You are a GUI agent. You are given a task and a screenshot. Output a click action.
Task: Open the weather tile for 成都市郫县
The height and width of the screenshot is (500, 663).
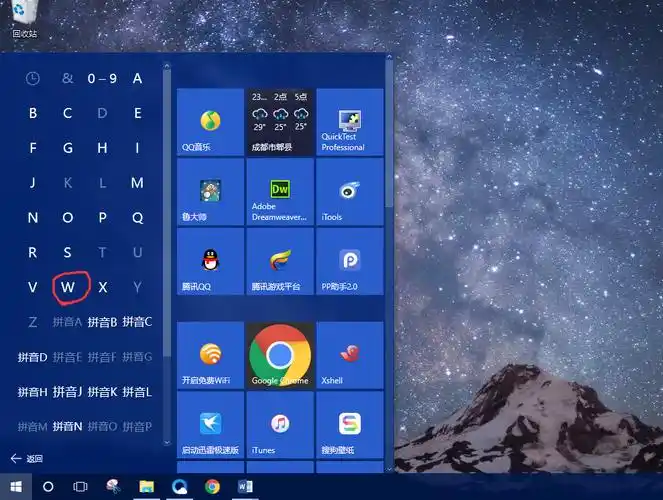280,122
